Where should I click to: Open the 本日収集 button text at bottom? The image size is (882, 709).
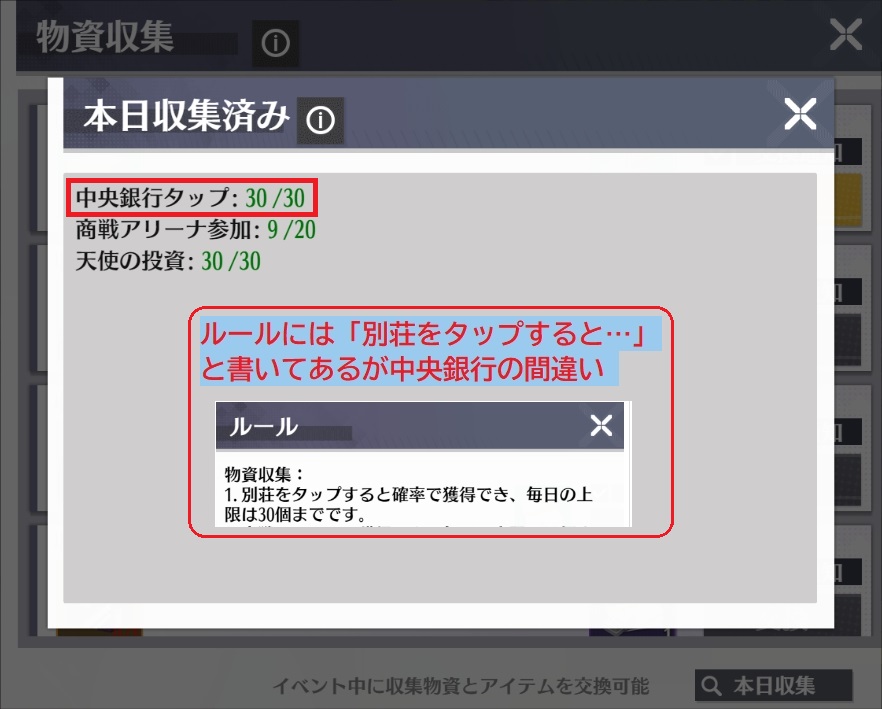point(773,685)
